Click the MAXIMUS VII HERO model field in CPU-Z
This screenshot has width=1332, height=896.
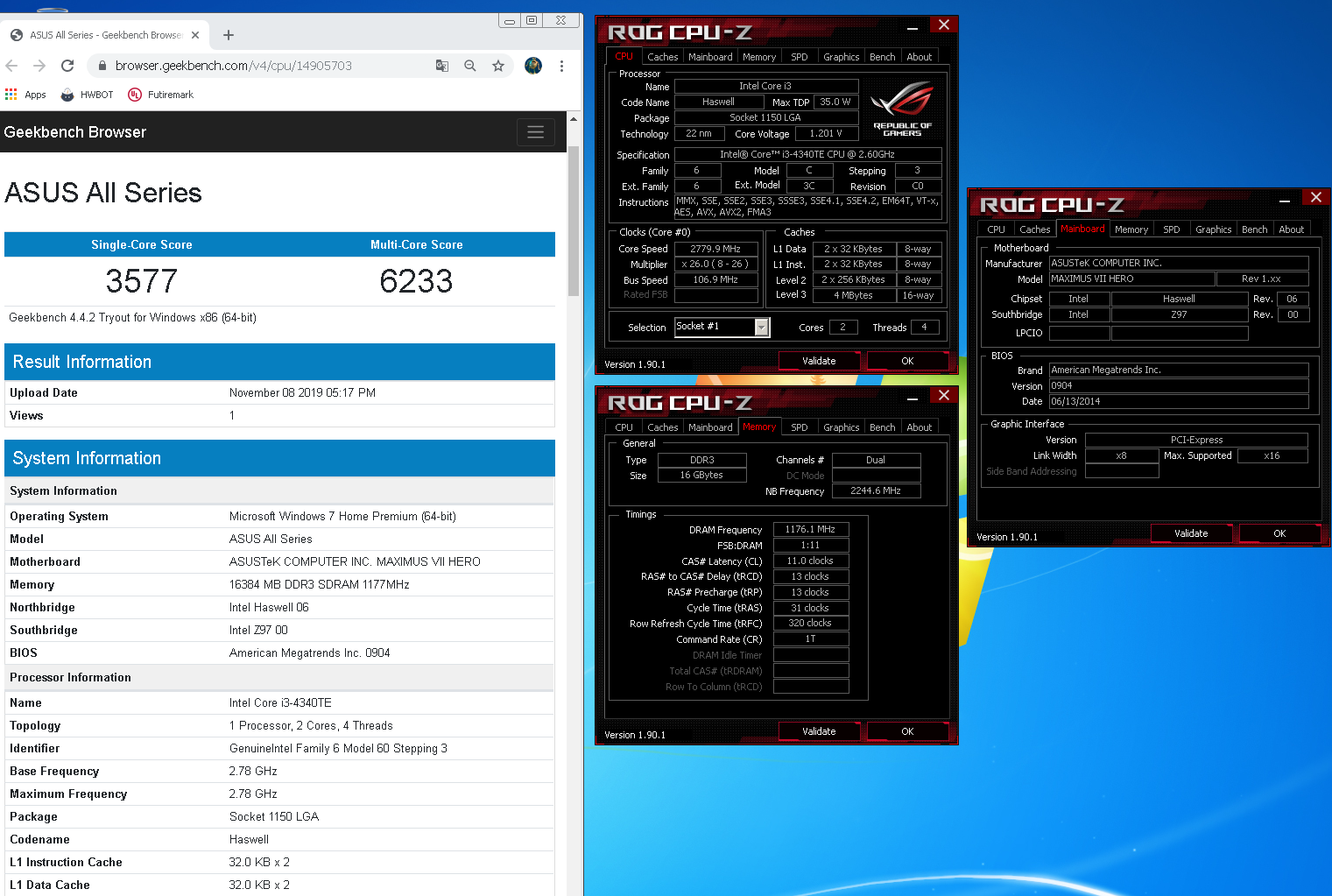tap(1132, 279)
